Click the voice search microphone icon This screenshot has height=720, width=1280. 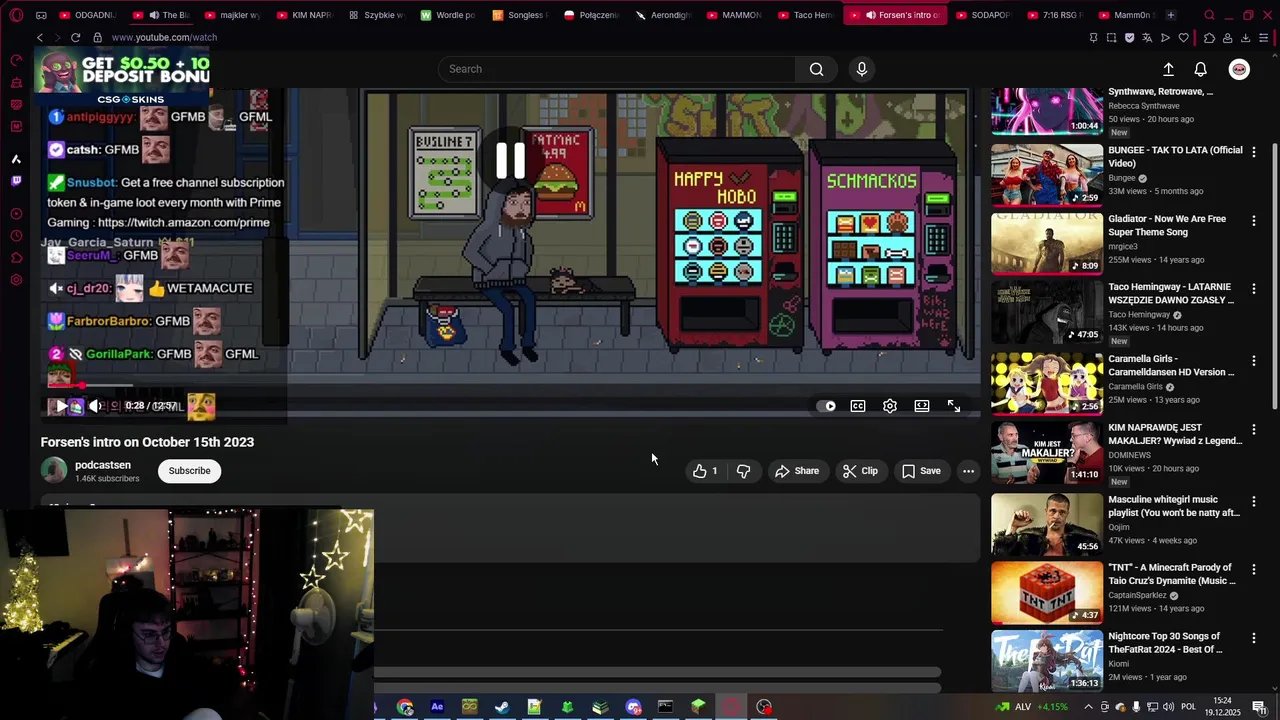point(862,69)
